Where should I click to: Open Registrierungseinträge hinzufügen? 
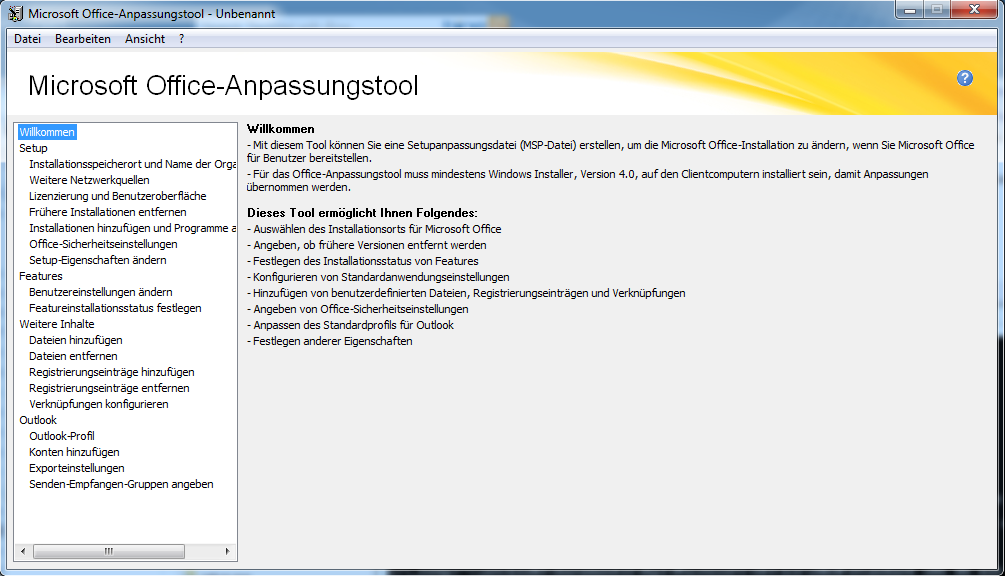pos(112,372)
